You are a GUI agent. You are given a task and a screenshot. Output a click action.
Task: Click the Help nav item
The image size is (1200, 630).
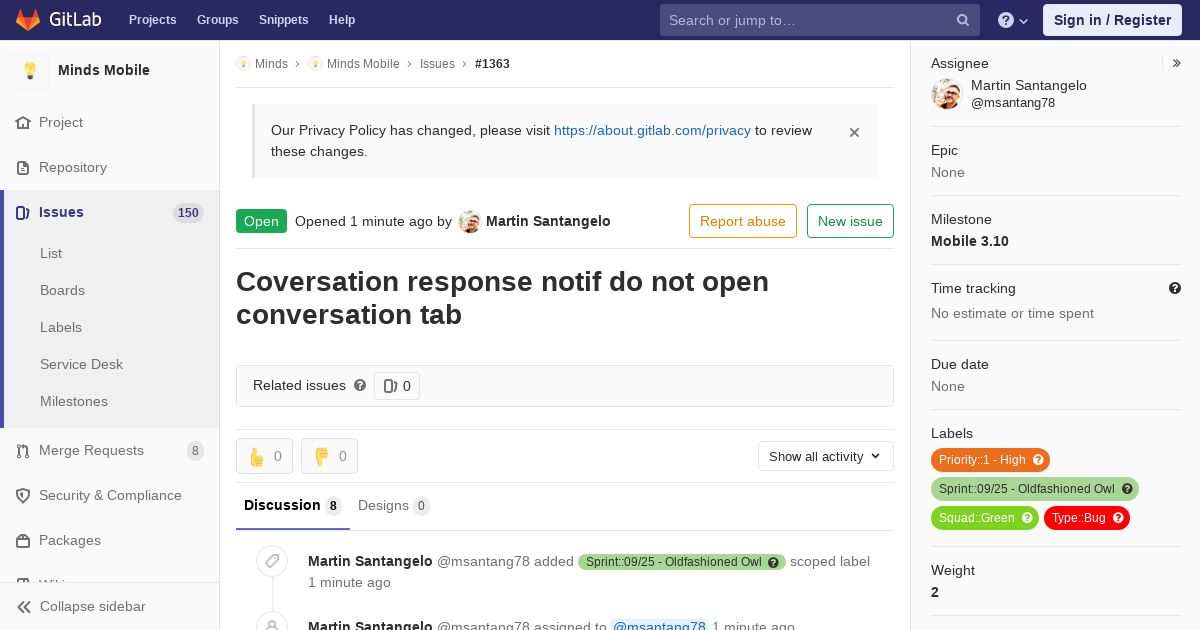point(342,20)
